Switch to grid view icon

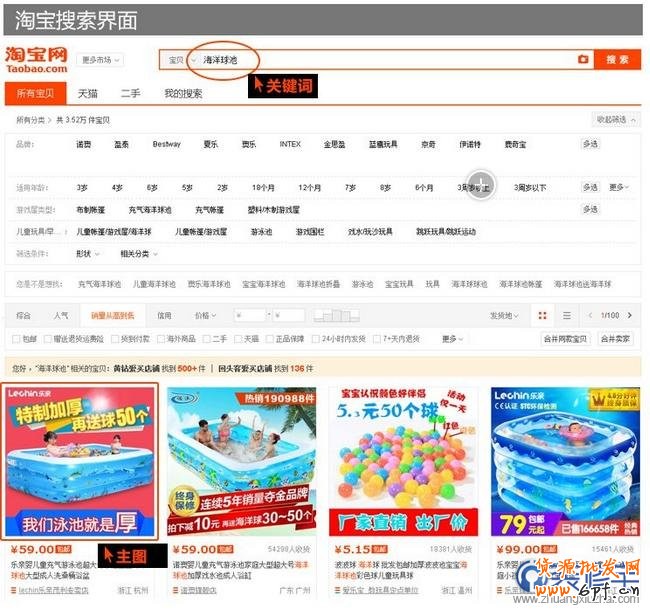[543, 315]
